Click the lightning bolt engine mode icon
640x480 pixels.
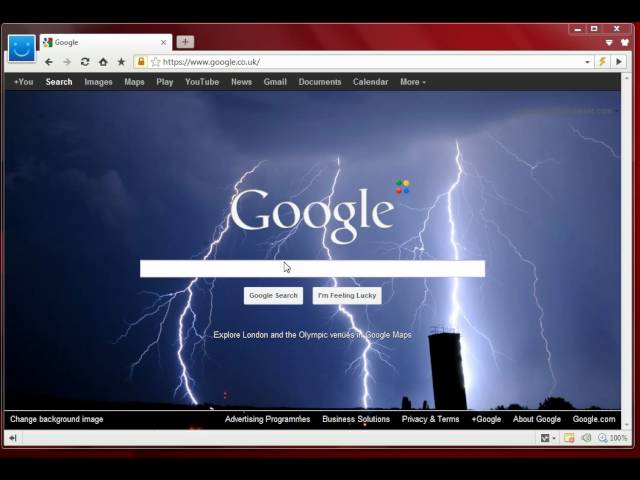pos(602,62)
